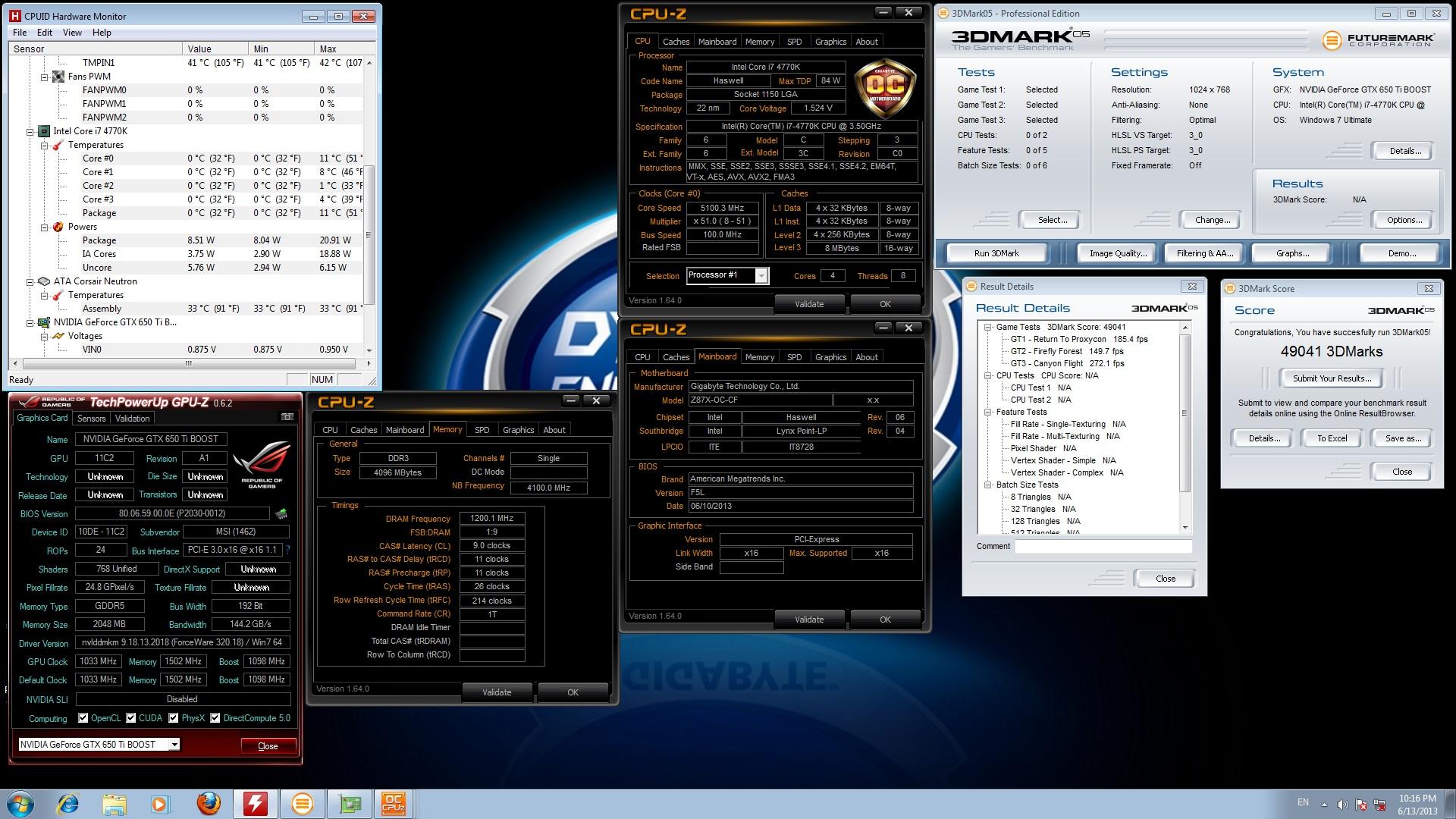Click Submit Your Results button

point(1332,378)
